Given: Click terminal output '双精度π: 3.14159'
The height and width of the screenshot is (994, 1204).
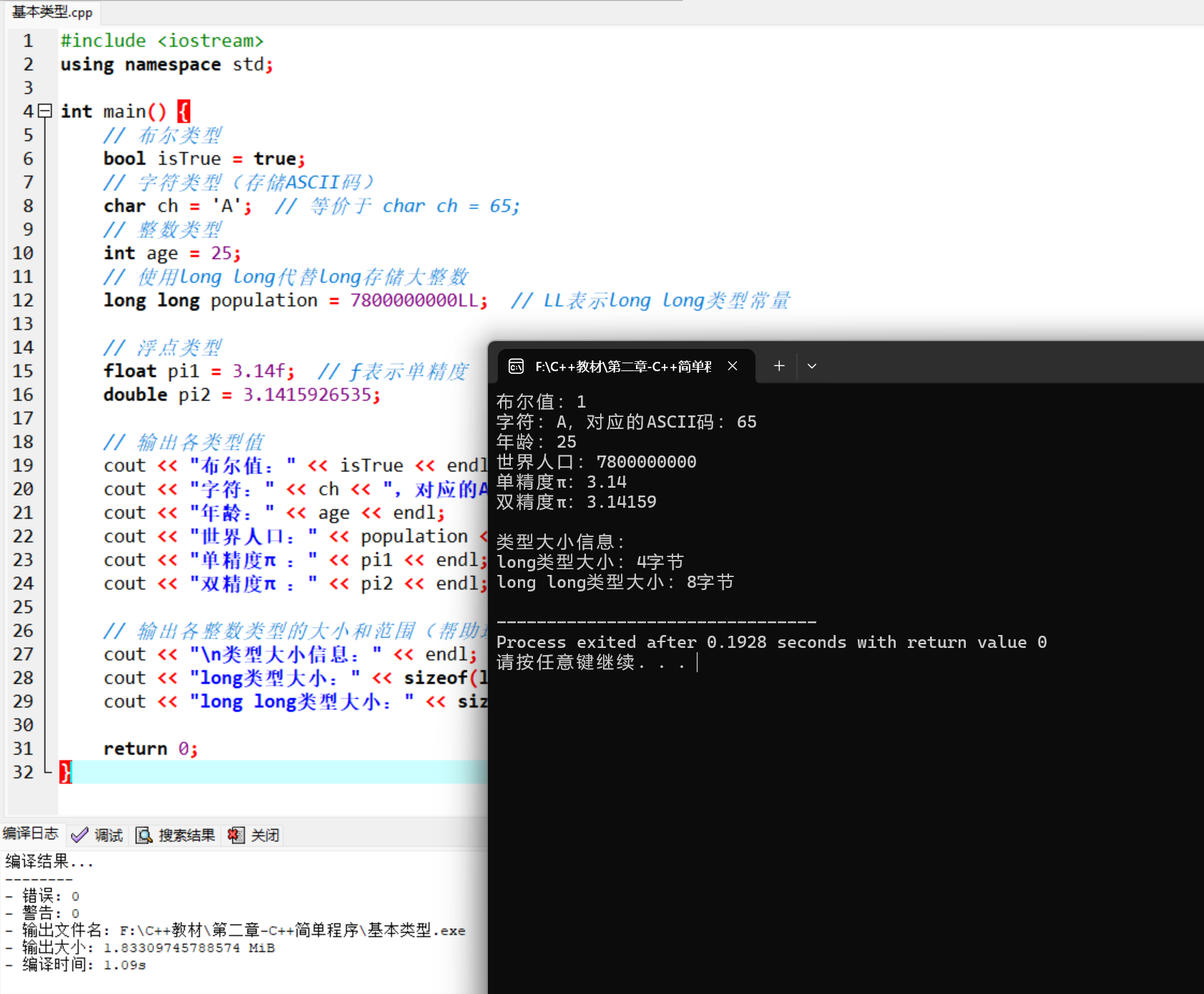Looking at the screenshot, I should (577, 502).
